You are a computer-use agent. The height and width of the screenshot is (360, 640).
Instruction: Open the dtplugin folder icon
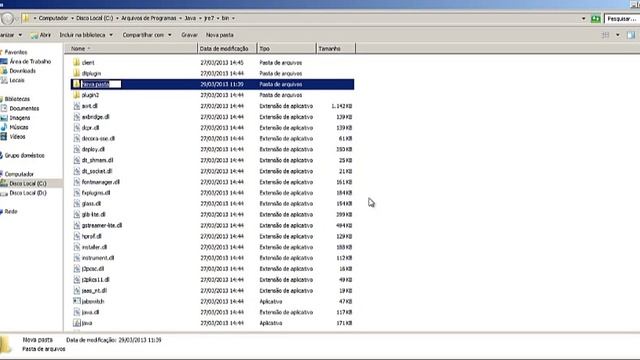[x=76, y=73]
